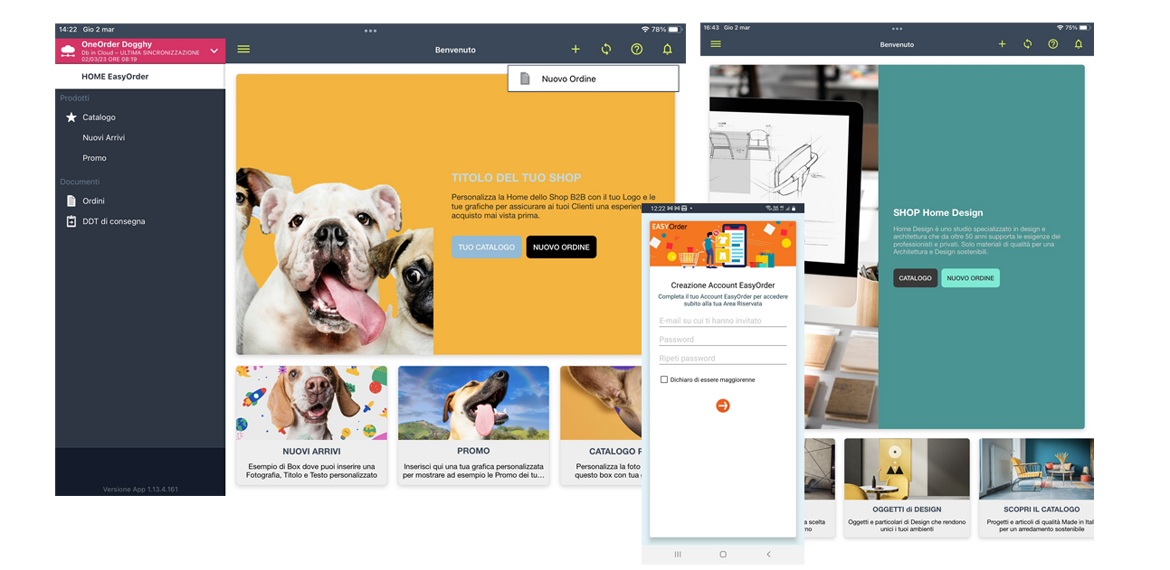Select Nuovo Ordine from the popup menu
Viewport: 1170px width, 570px height.
pos(568,79)
